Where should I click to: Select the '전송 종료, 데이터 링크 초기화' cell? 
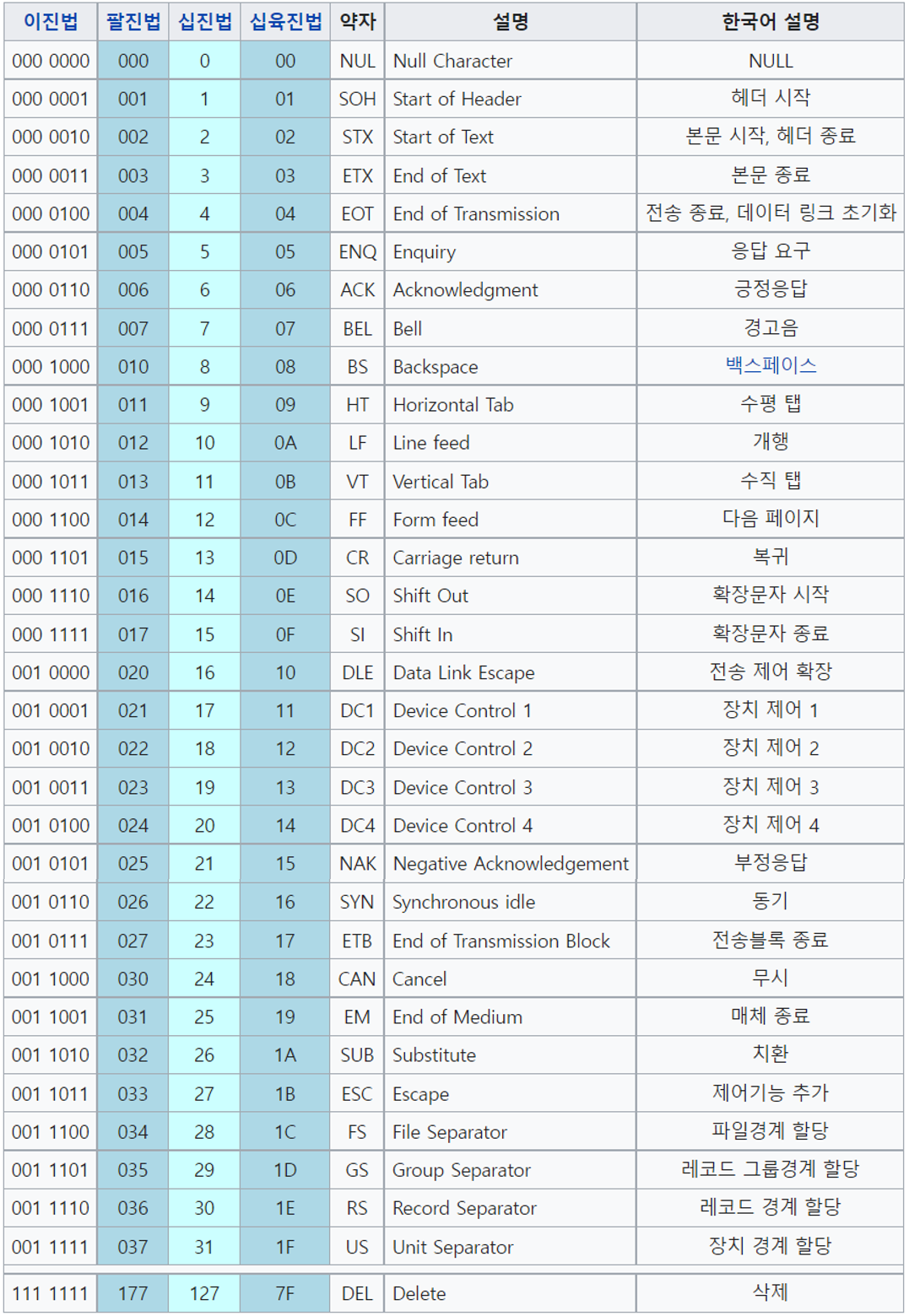(771, 213)
